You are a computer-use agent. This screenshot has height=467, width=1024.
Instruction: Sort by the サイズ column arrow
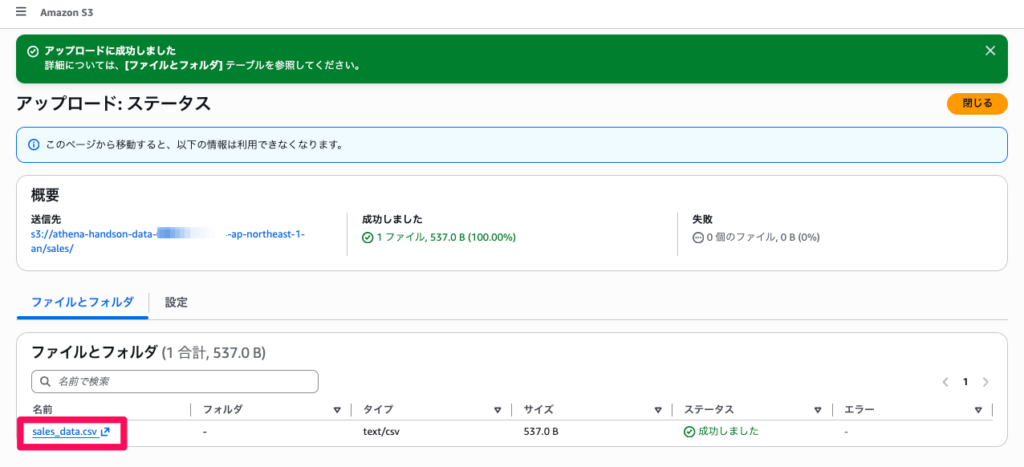[x=658, y=410]
